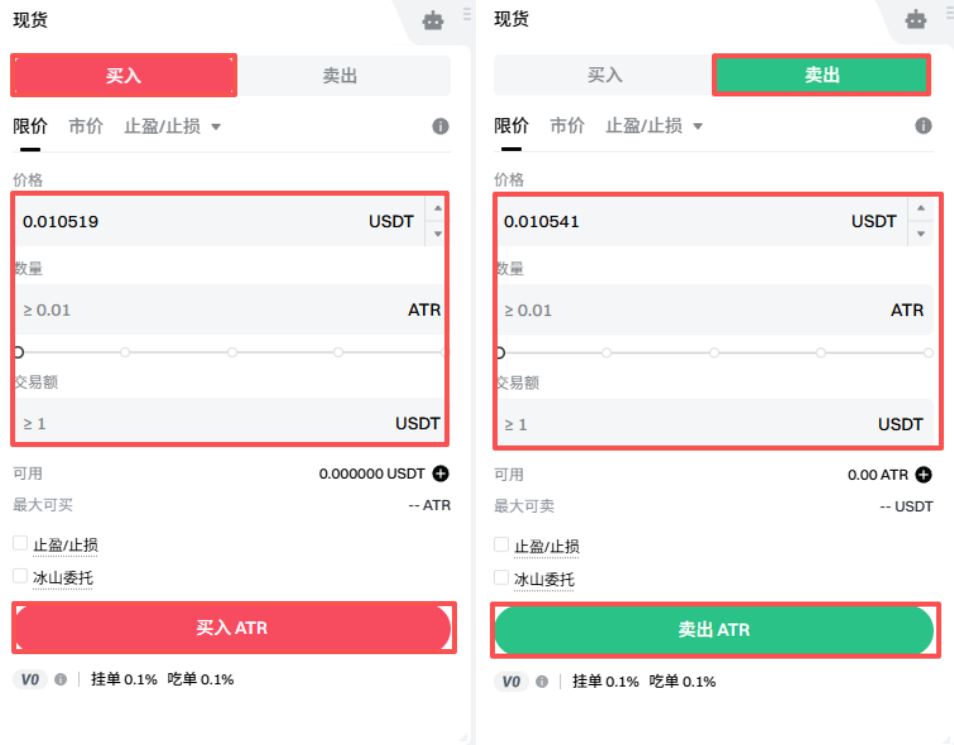
Task: Expand the 止盈/止损 dropdown tab in the buy-order panel
Action: 172,127
